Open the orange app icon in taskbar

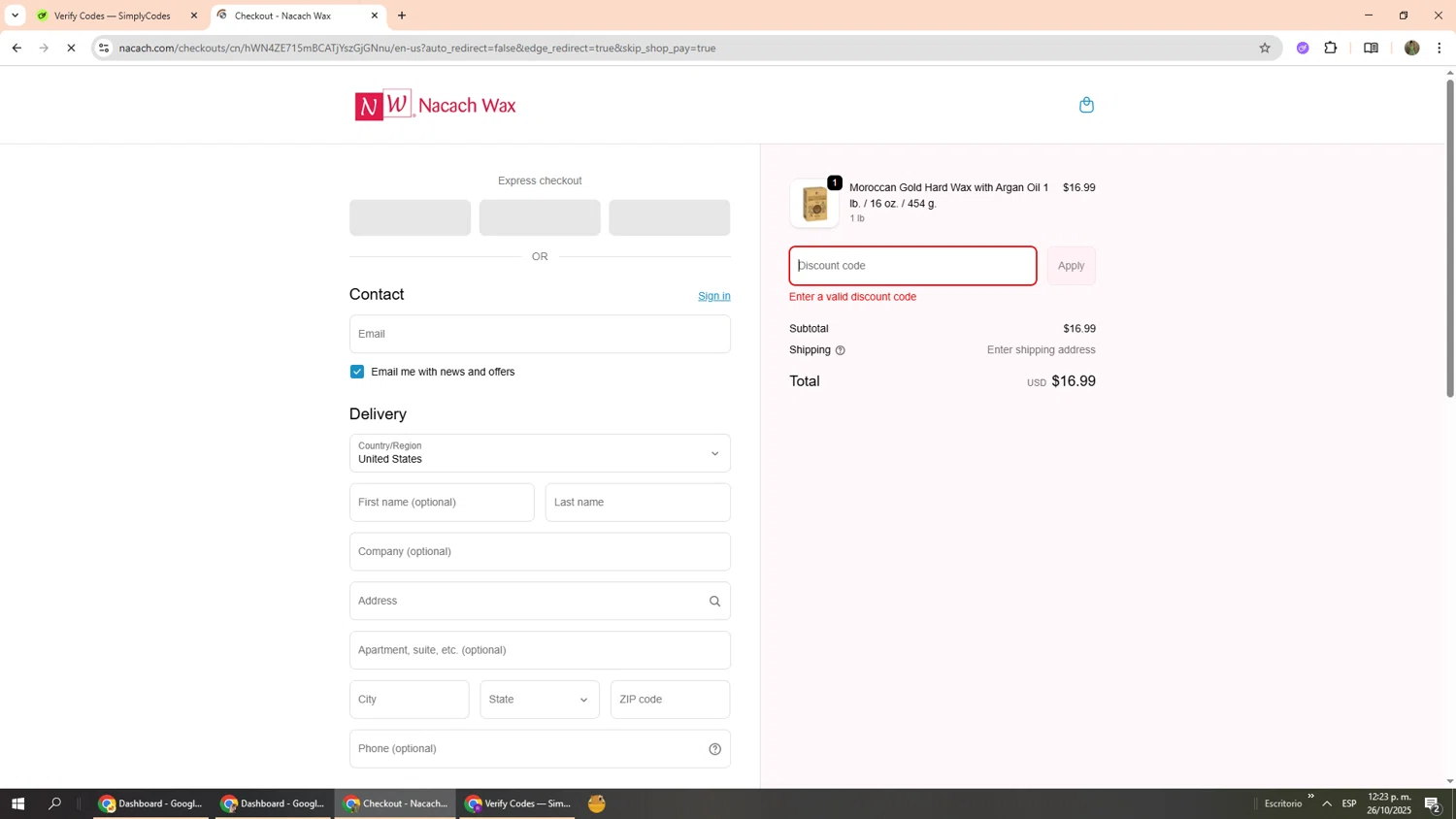coord(597,803)
